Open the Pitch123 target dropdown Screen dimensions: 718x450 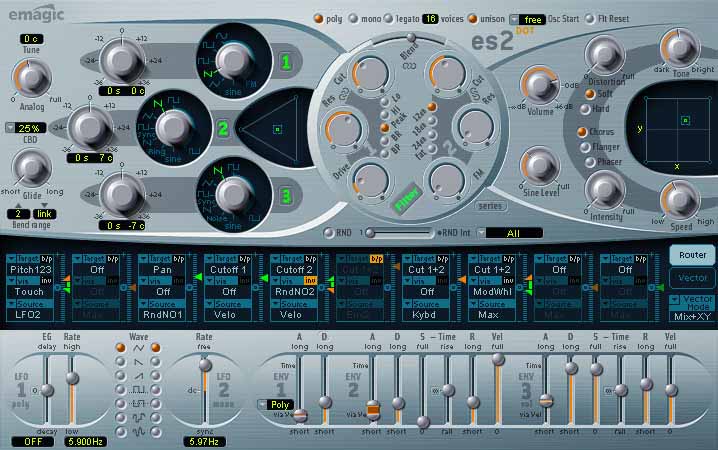(x=30, y=270)
